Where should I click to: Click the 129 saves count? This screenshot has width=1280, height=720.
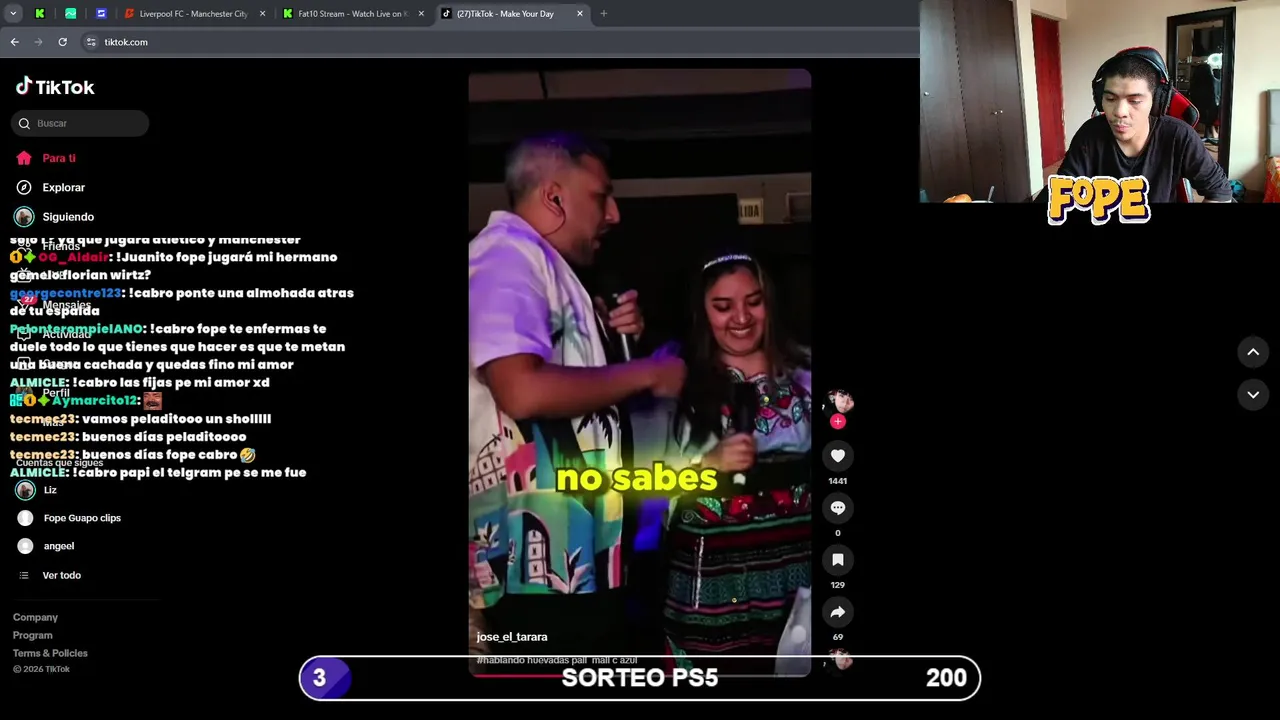coord(838,585)
